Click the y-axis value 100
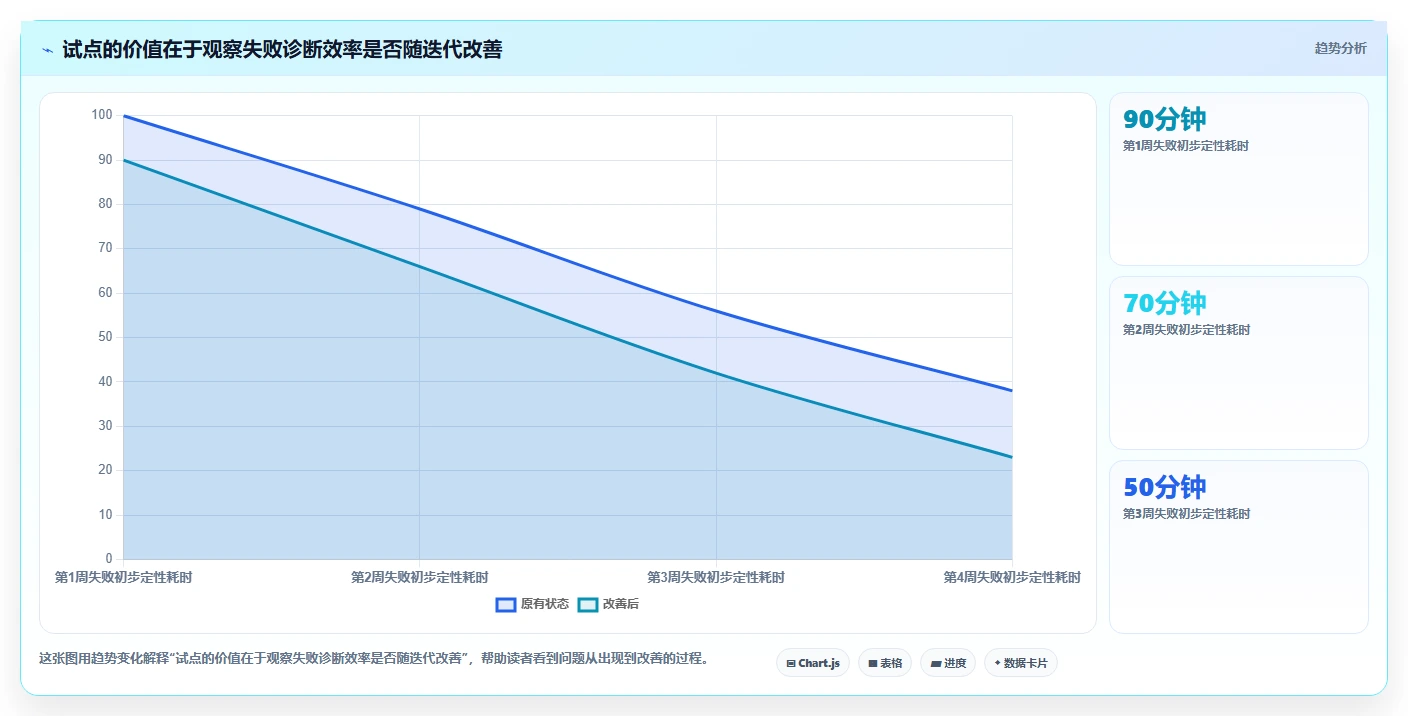The height and width of the screenshot is (716, 1408). click(x=102, y=115)
